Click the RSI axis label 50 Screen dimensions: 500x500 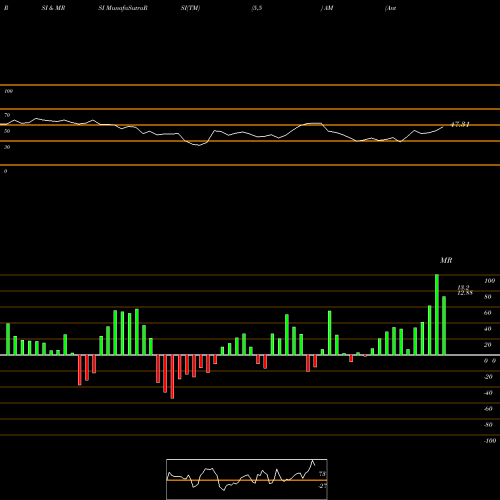click(7, 131)
